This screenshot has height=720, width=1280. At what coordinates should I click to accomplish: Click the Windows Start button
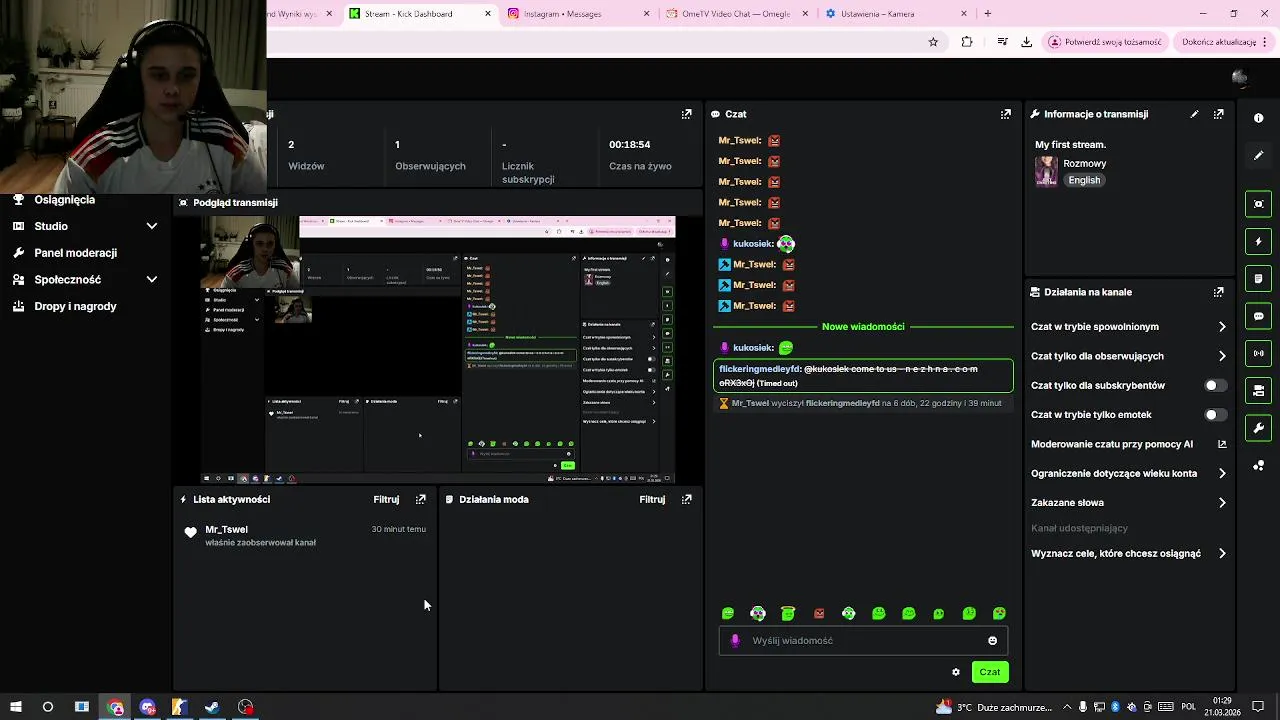(x=15, y=707)
